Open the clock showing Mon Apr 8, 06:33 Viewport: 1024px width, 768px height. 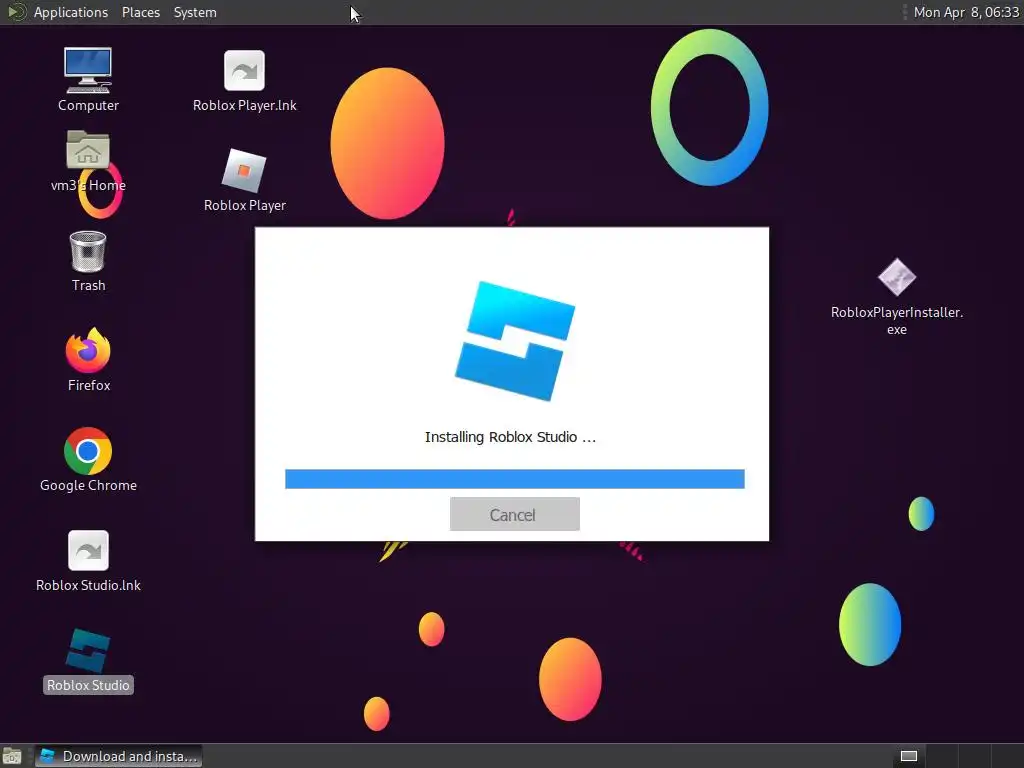[x=966, y=12]
